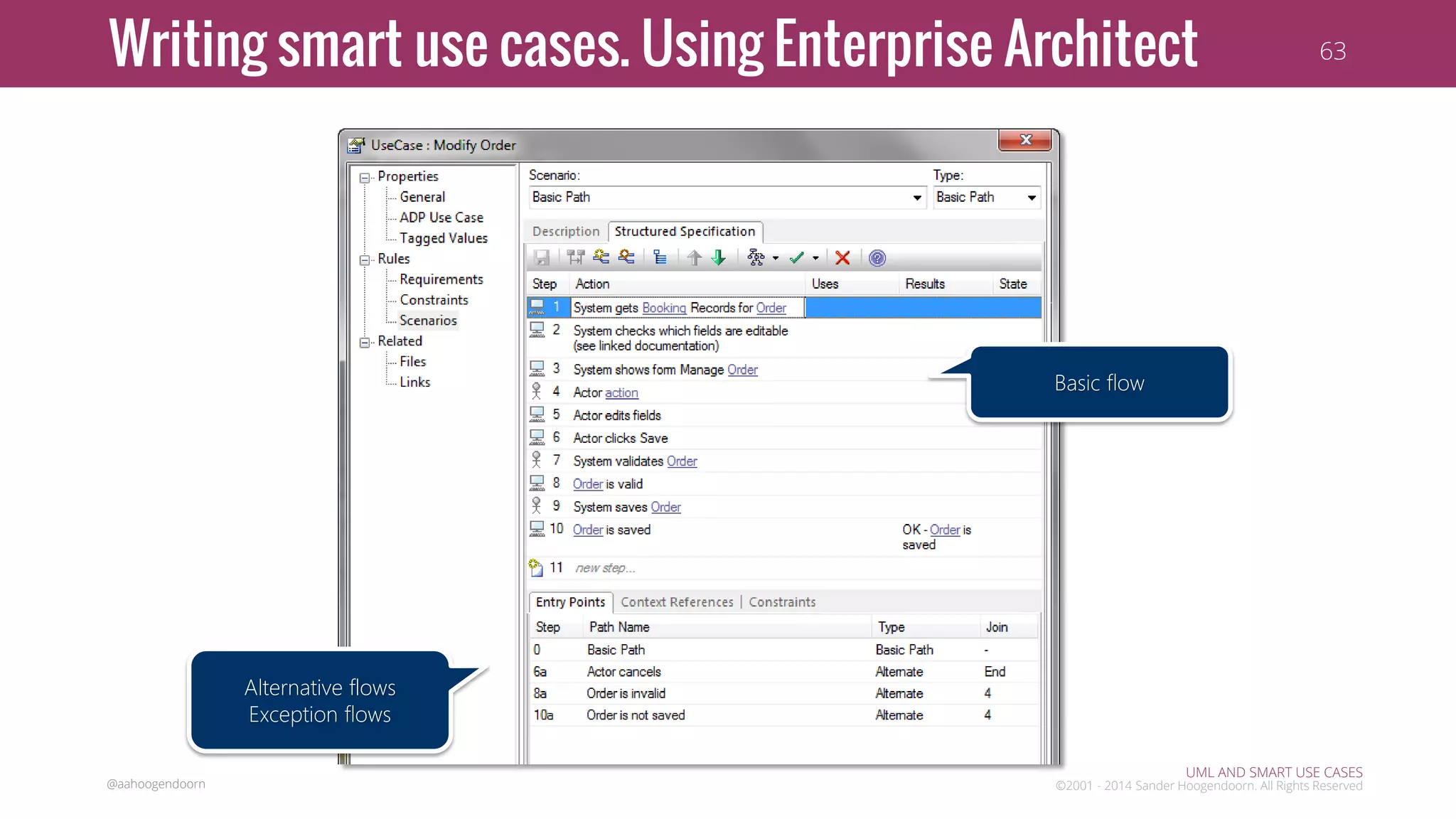Click the new step icon at row 11
Screen dimensions: 1456x819
537,567
